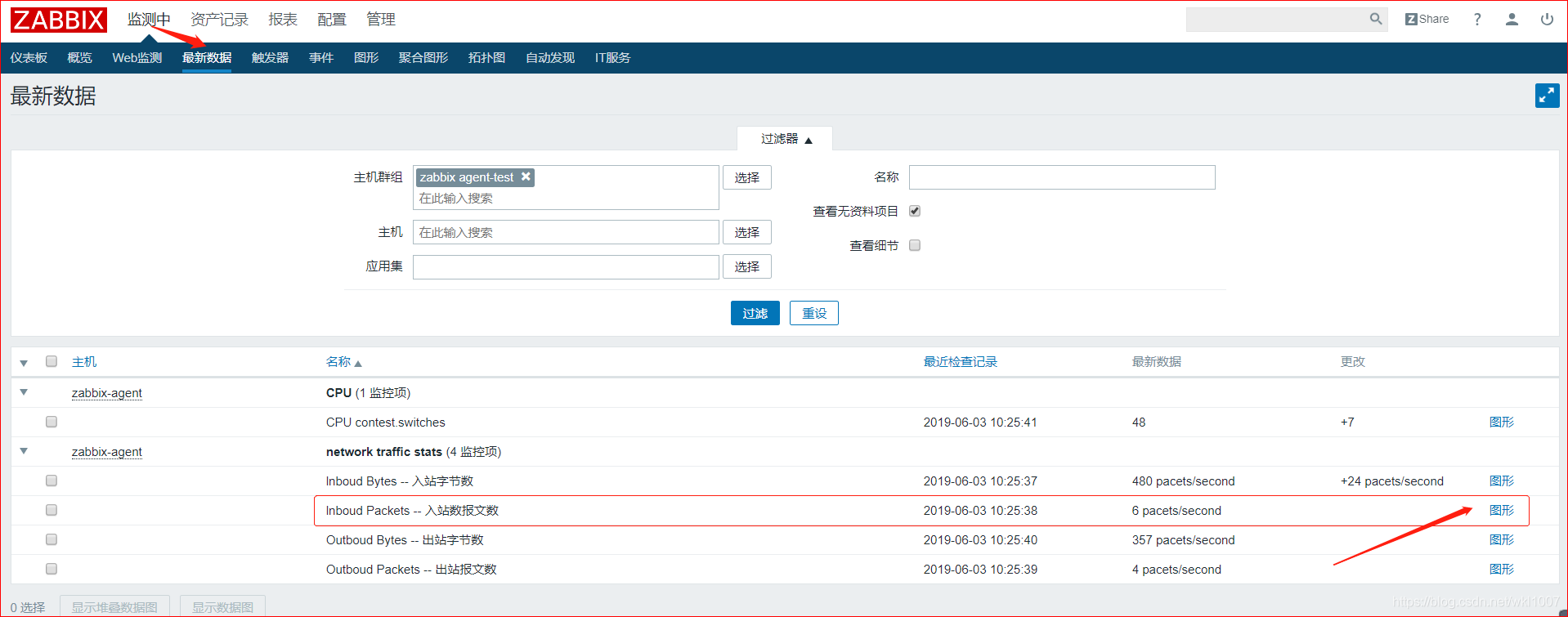
Task: Toggle the select-all checkbox in table header
Action: point(52,361)
